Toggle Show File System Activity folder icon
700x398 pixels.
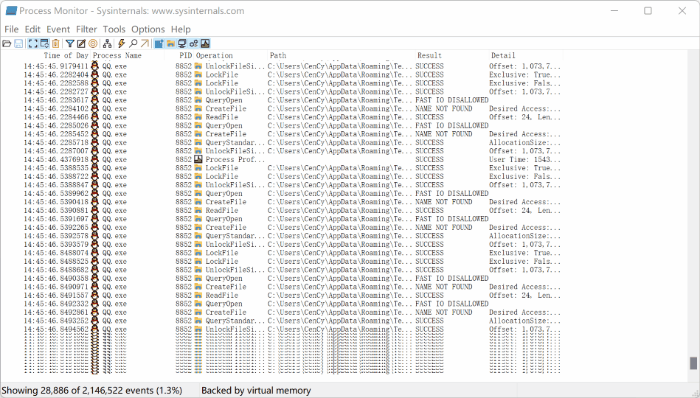(171, 43)
